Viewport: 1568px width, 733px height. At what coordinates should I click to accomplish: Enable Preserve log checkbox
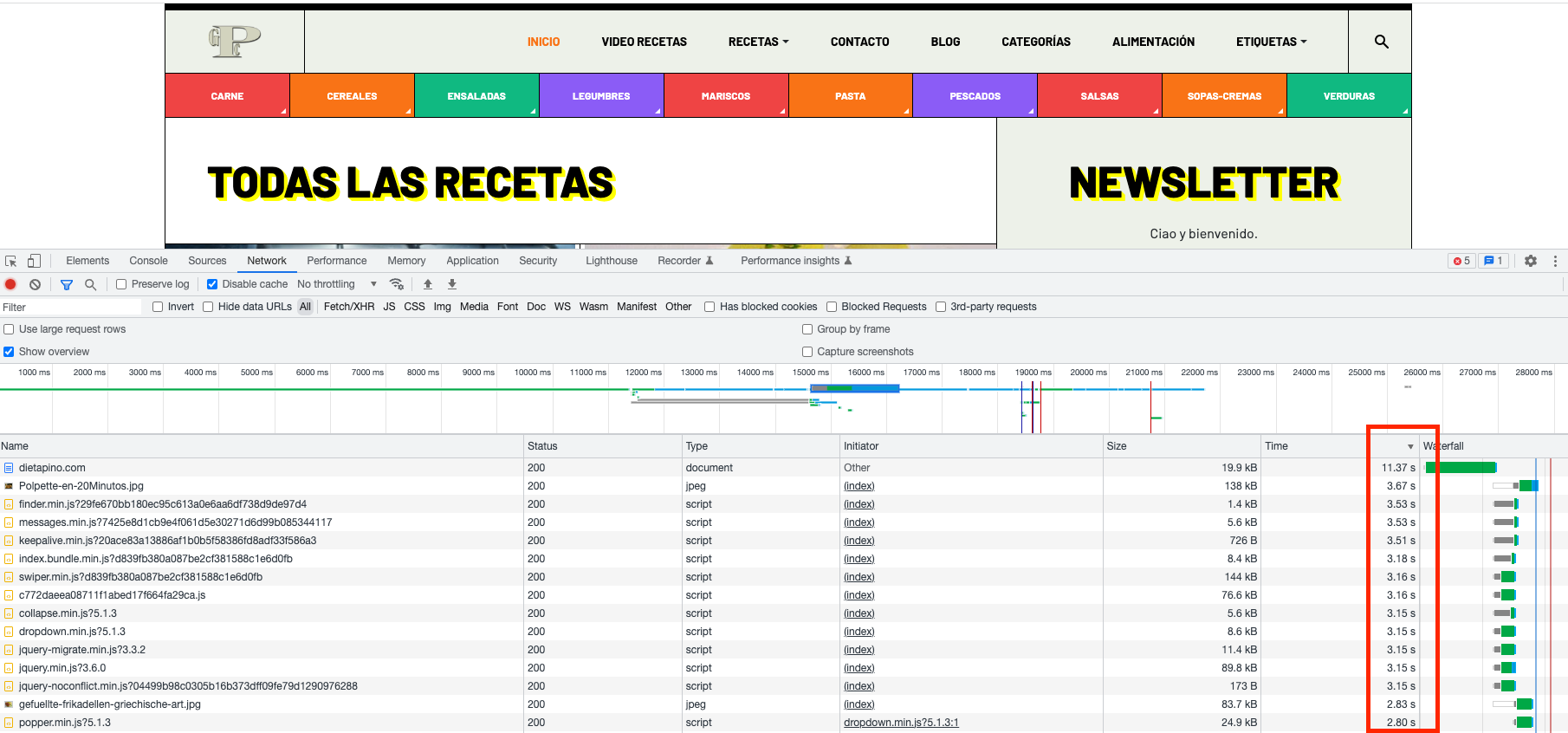[122, 284]
